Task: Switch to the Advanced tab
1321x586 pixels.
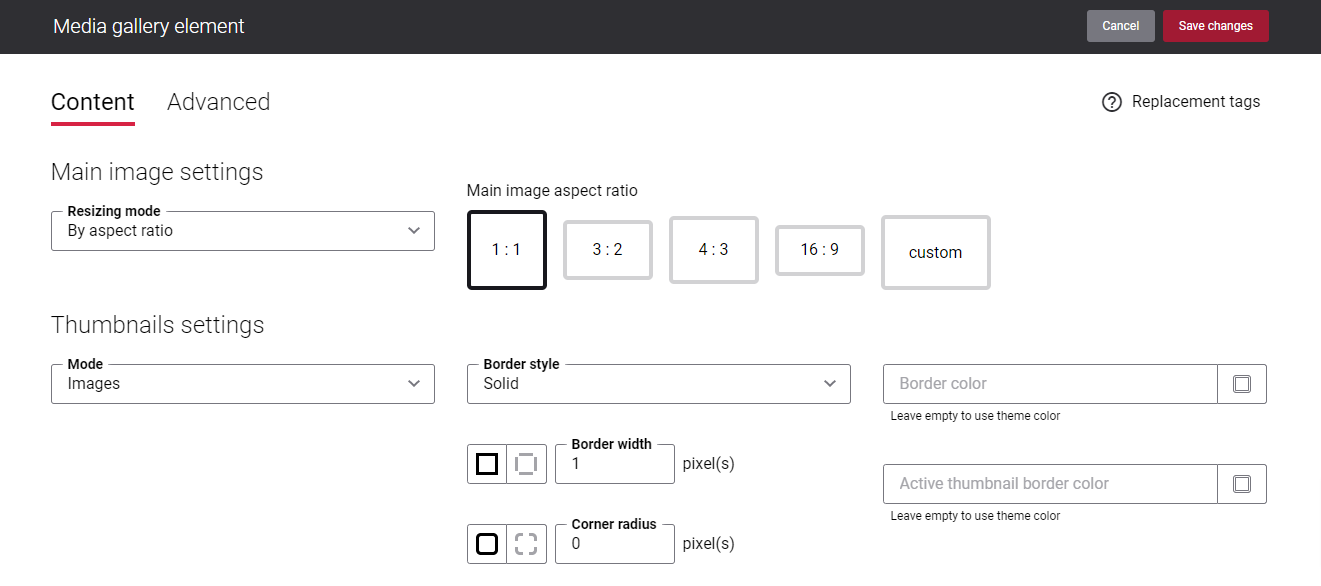Action: 219,102
